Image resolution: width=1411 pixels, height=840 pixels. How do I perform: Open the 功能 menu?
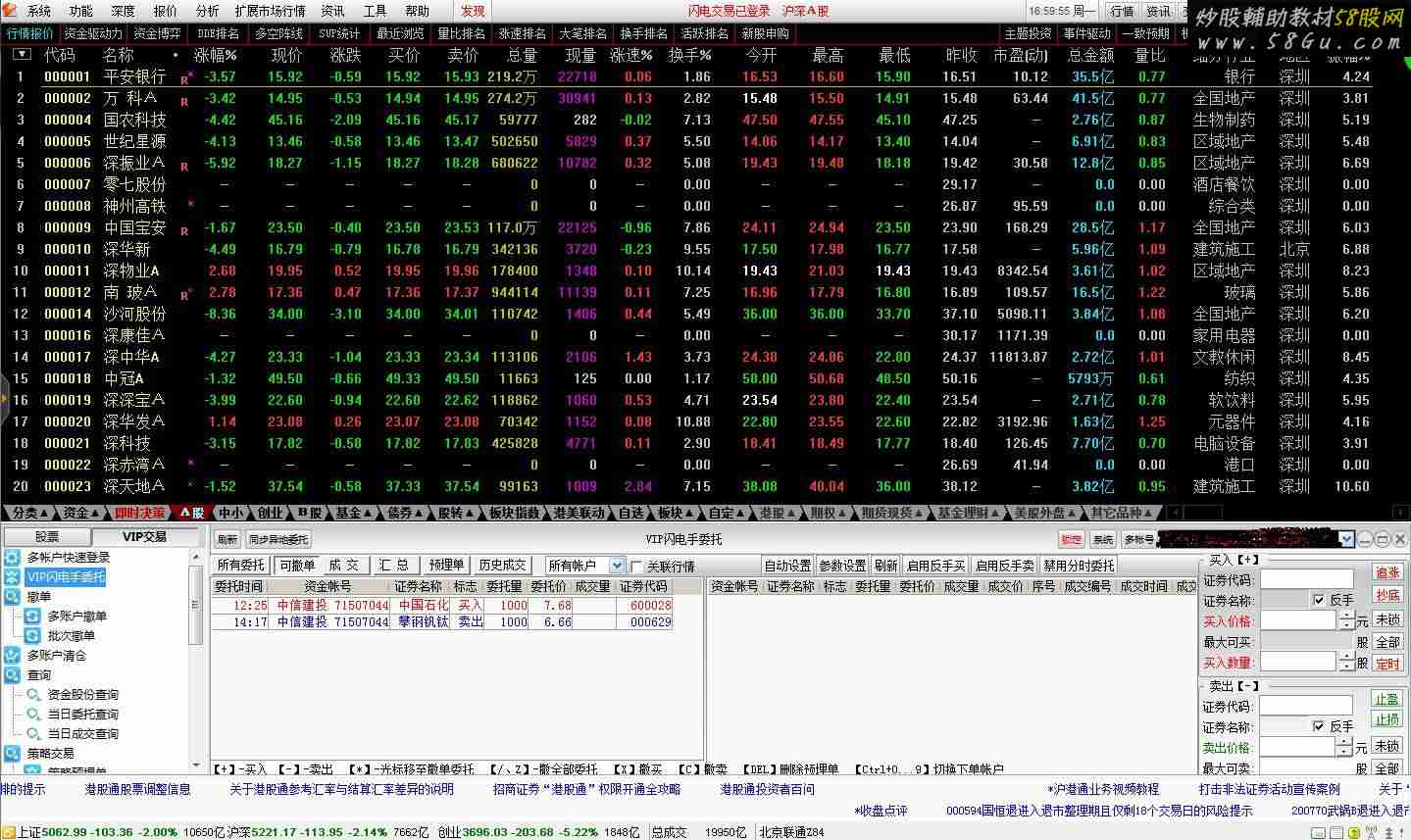click(x=80, y=11)
